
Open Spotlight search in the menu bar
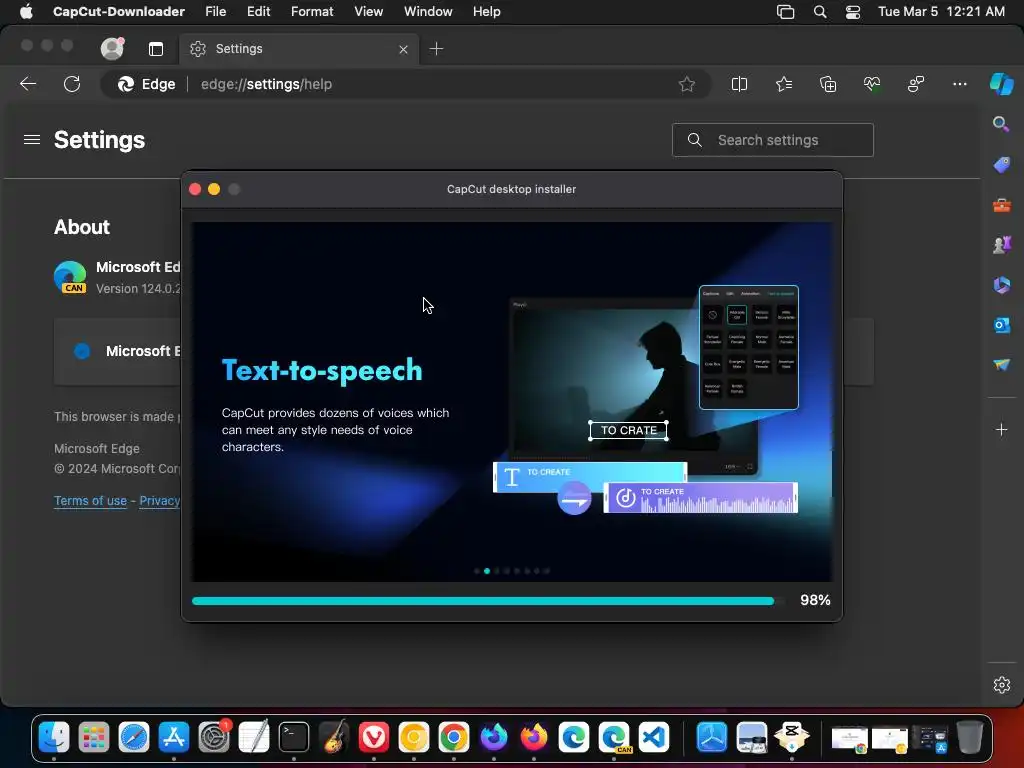(820, 12)
